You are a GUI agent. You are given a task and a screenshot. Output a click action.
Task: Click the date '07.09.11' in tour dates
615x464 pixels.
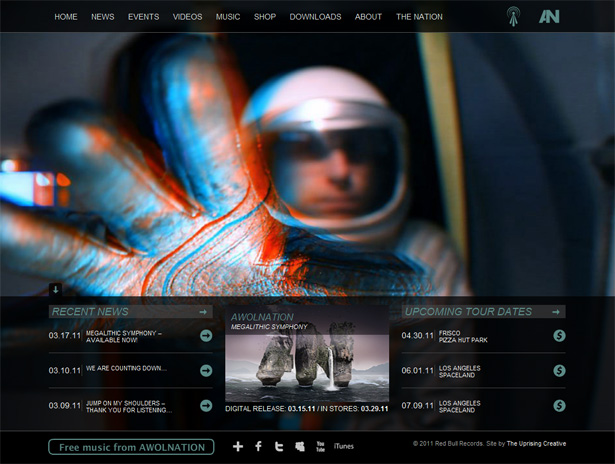417,406
